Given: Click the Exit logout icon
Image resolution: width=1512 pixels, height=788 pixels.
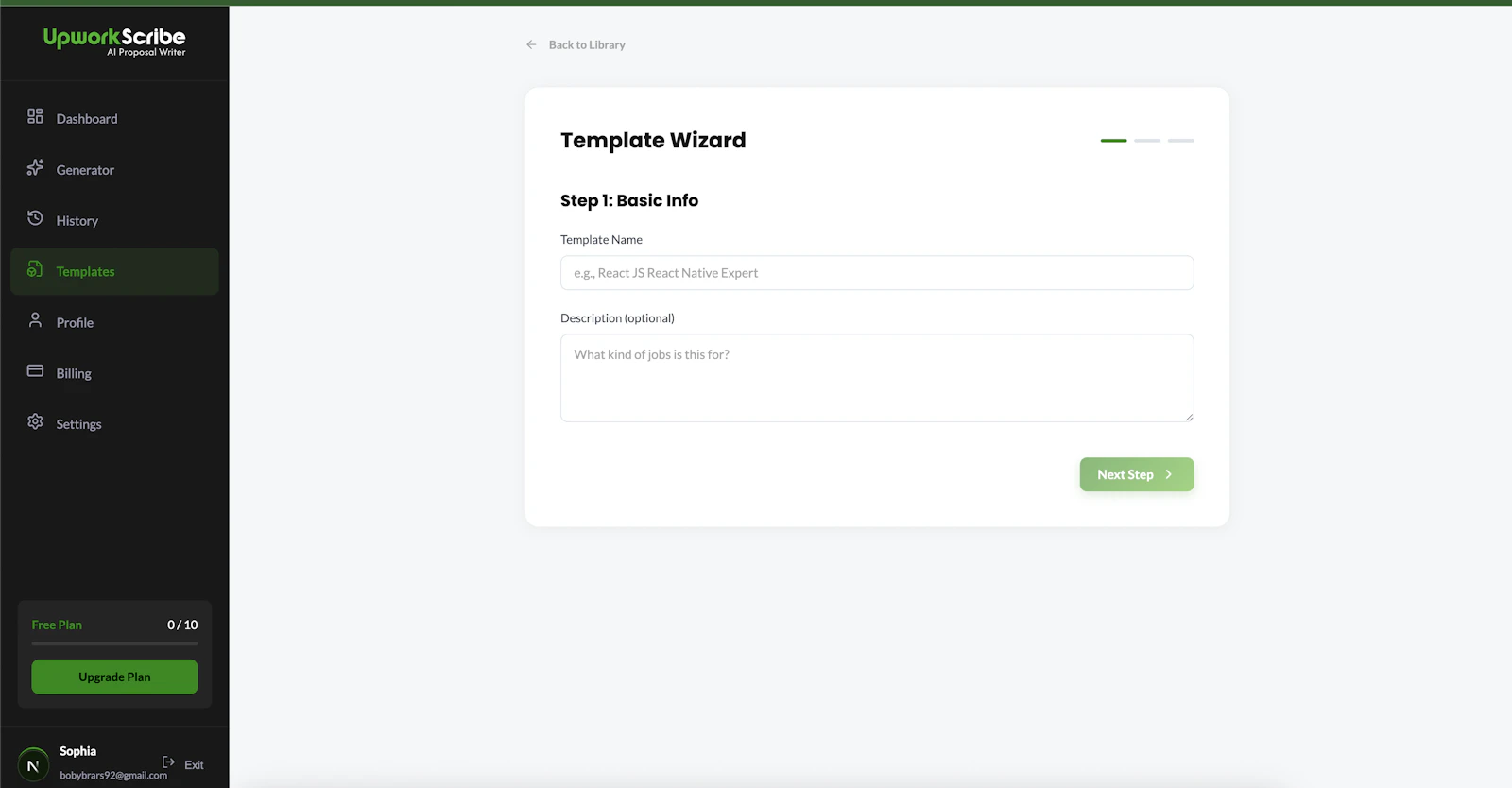Looking at the screenshot, I should 168,762.
